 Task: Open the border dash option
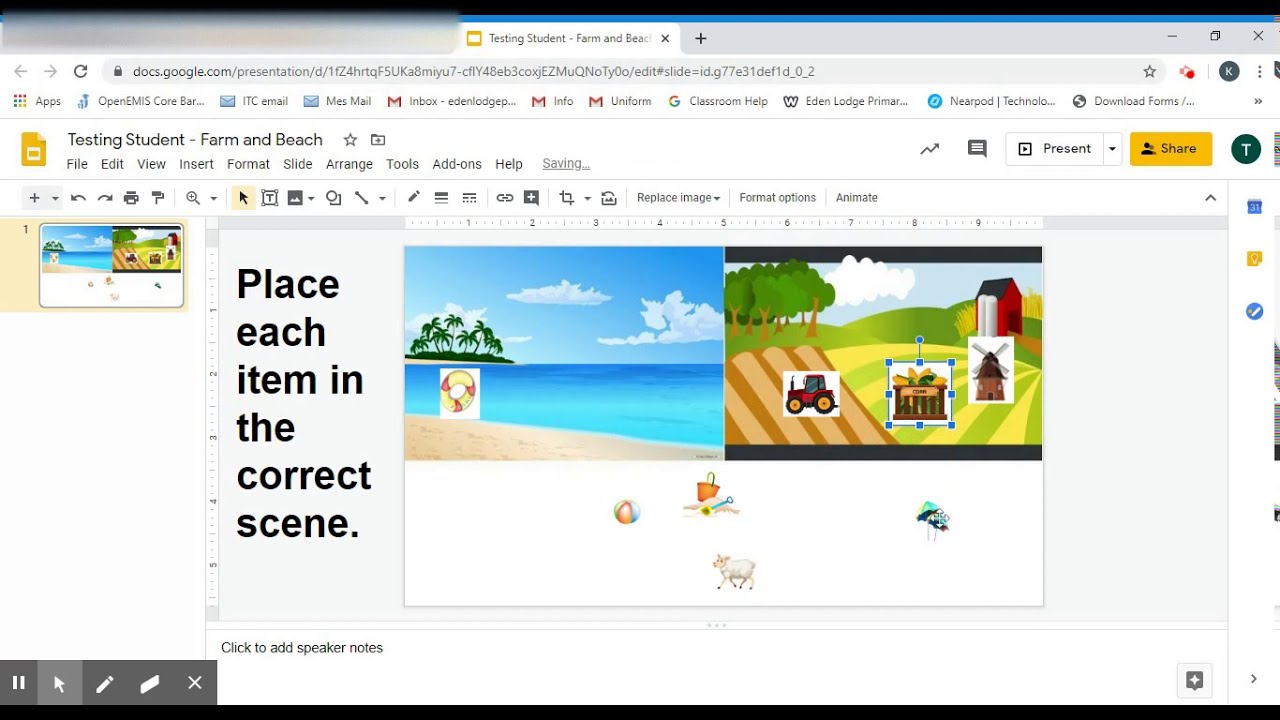click(x=469, y=198)
